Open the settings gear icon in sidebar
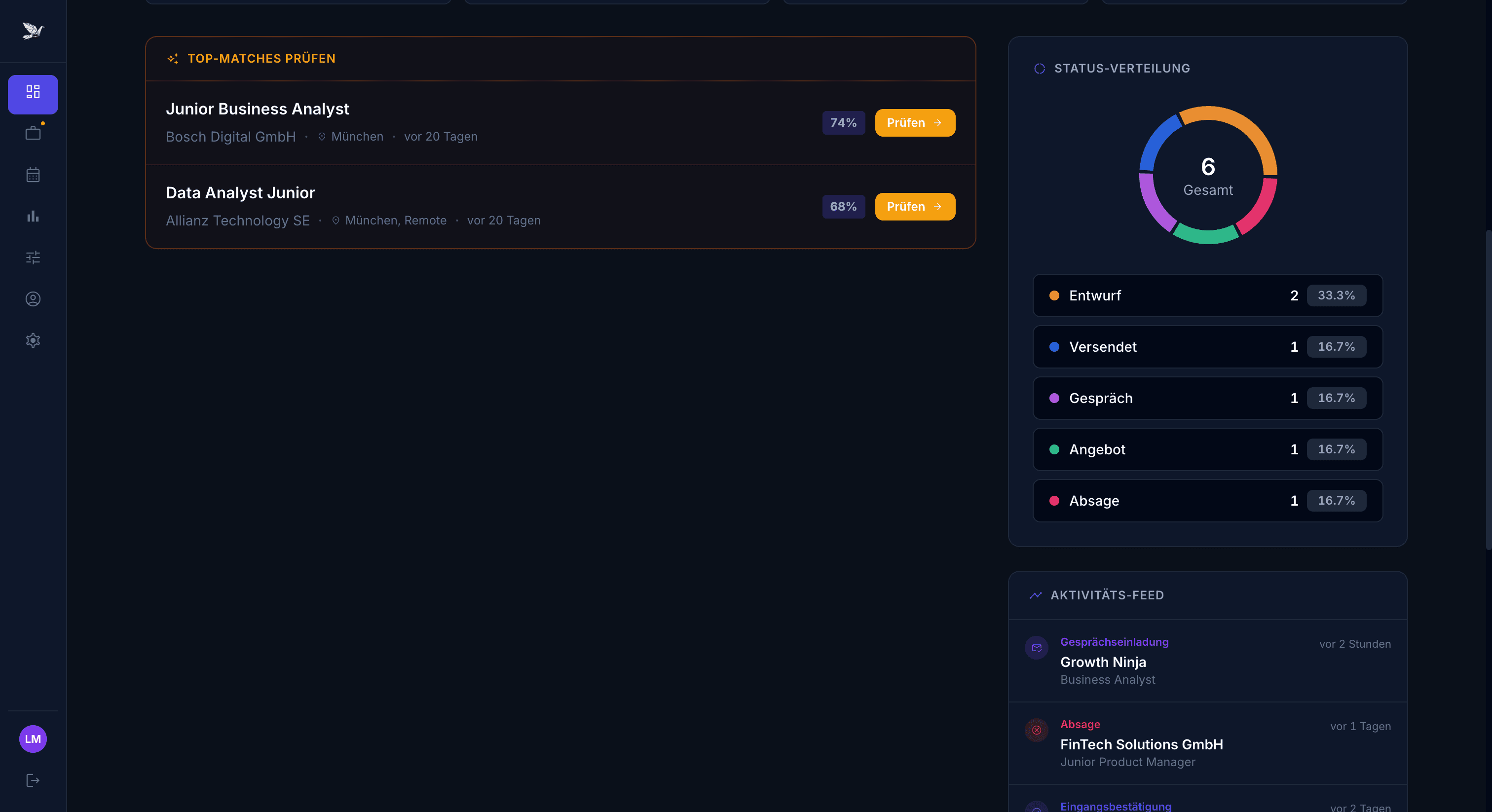Screen dimensions: 1492x812 tap(33, 340)
